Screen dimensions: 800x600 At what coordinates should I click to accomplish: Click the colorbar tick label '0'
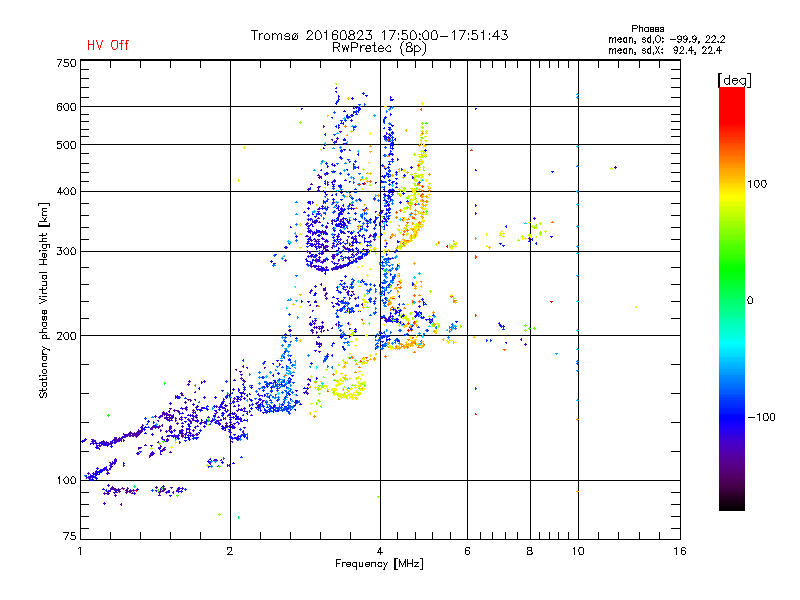(x=750, y=301)
